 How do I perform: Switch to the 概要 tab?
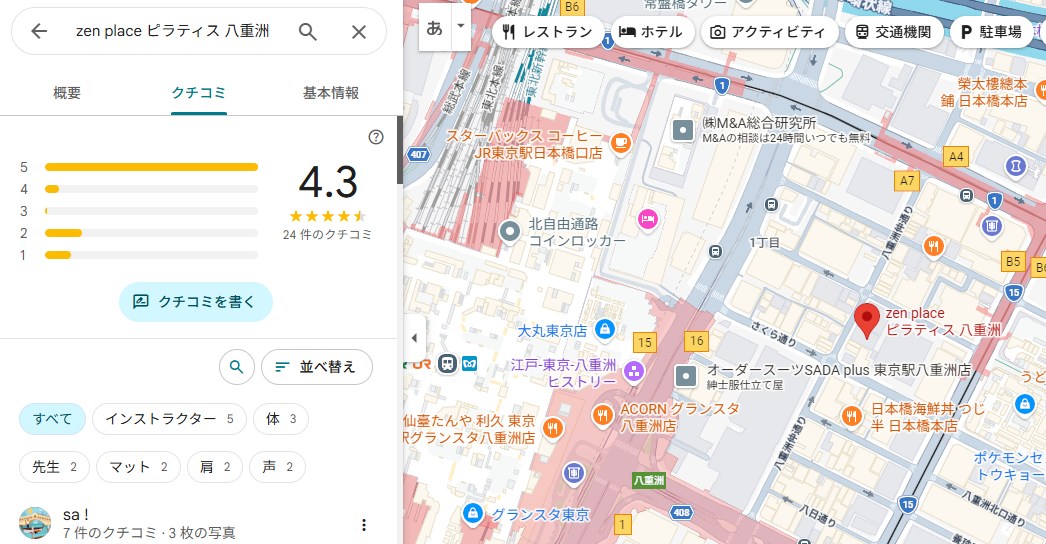(x=67, y=93)
